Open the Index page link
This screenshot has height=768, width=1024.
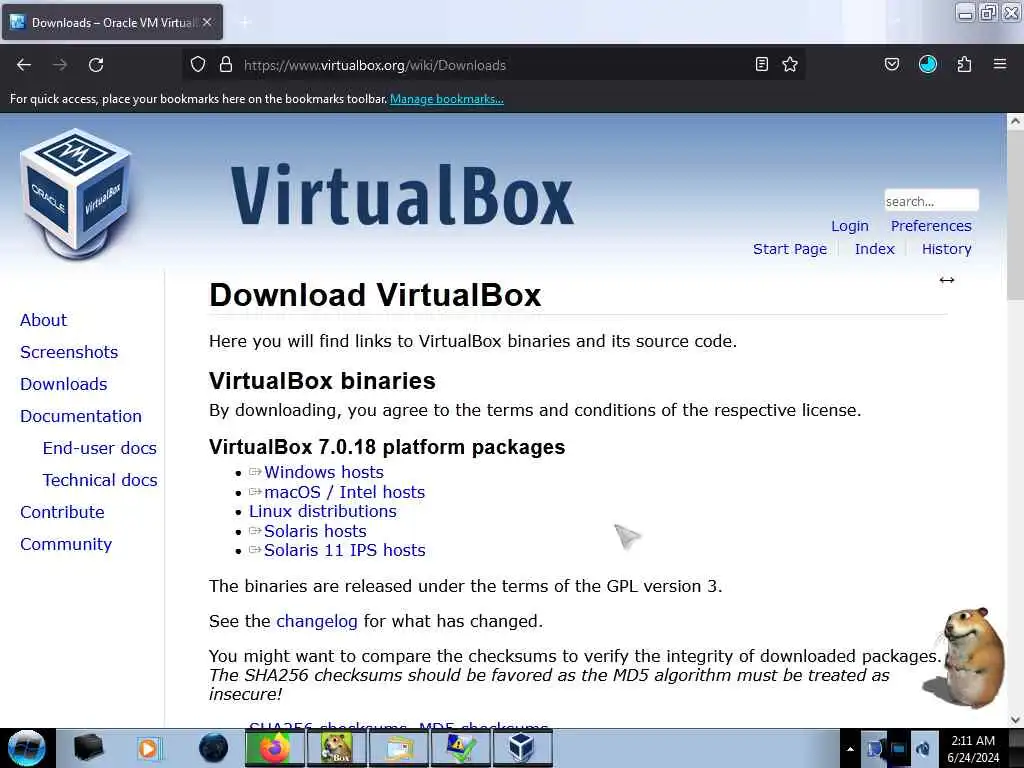click(x=874, y=249)
